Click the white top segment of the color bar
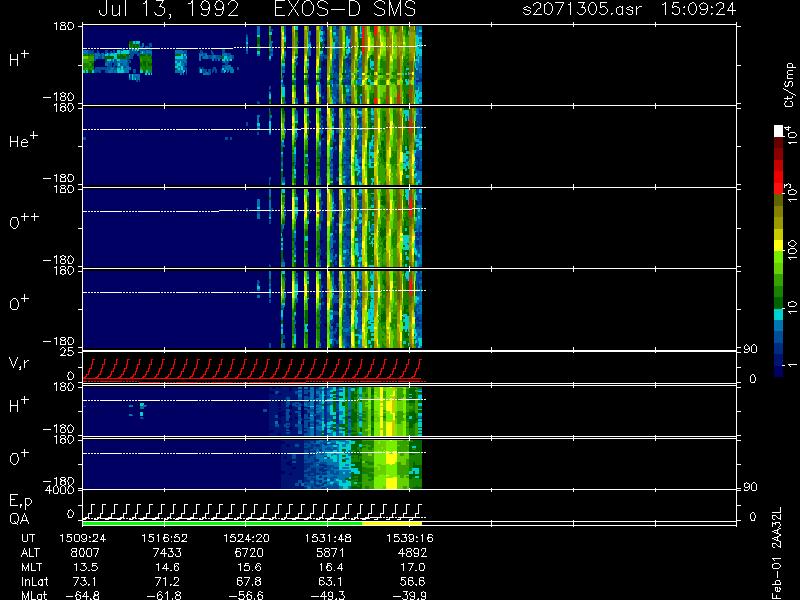Screen dimensions: 800x600 (x=778, y=131)
